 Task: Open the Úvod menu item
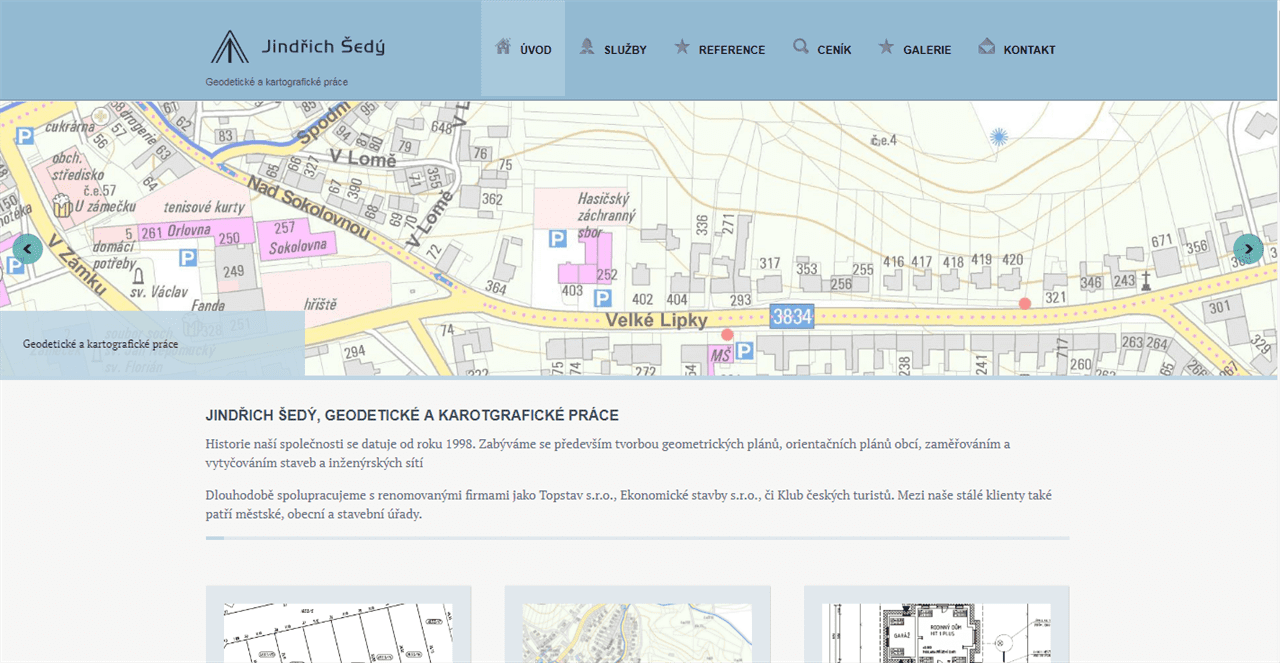coord(523,48)
